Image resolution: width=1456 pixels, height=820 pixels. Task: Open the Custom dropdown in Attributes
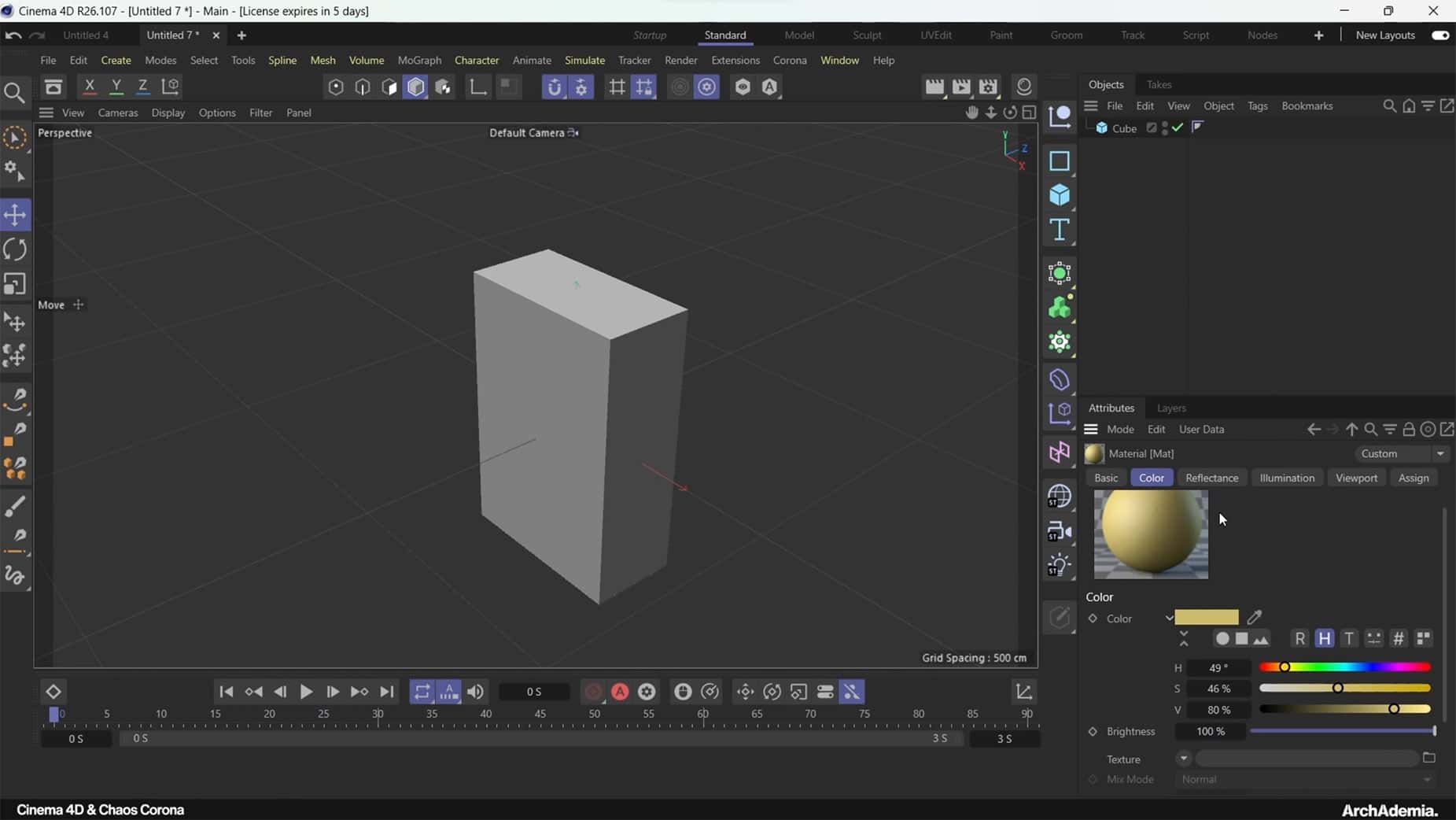tap(1403, 453)
